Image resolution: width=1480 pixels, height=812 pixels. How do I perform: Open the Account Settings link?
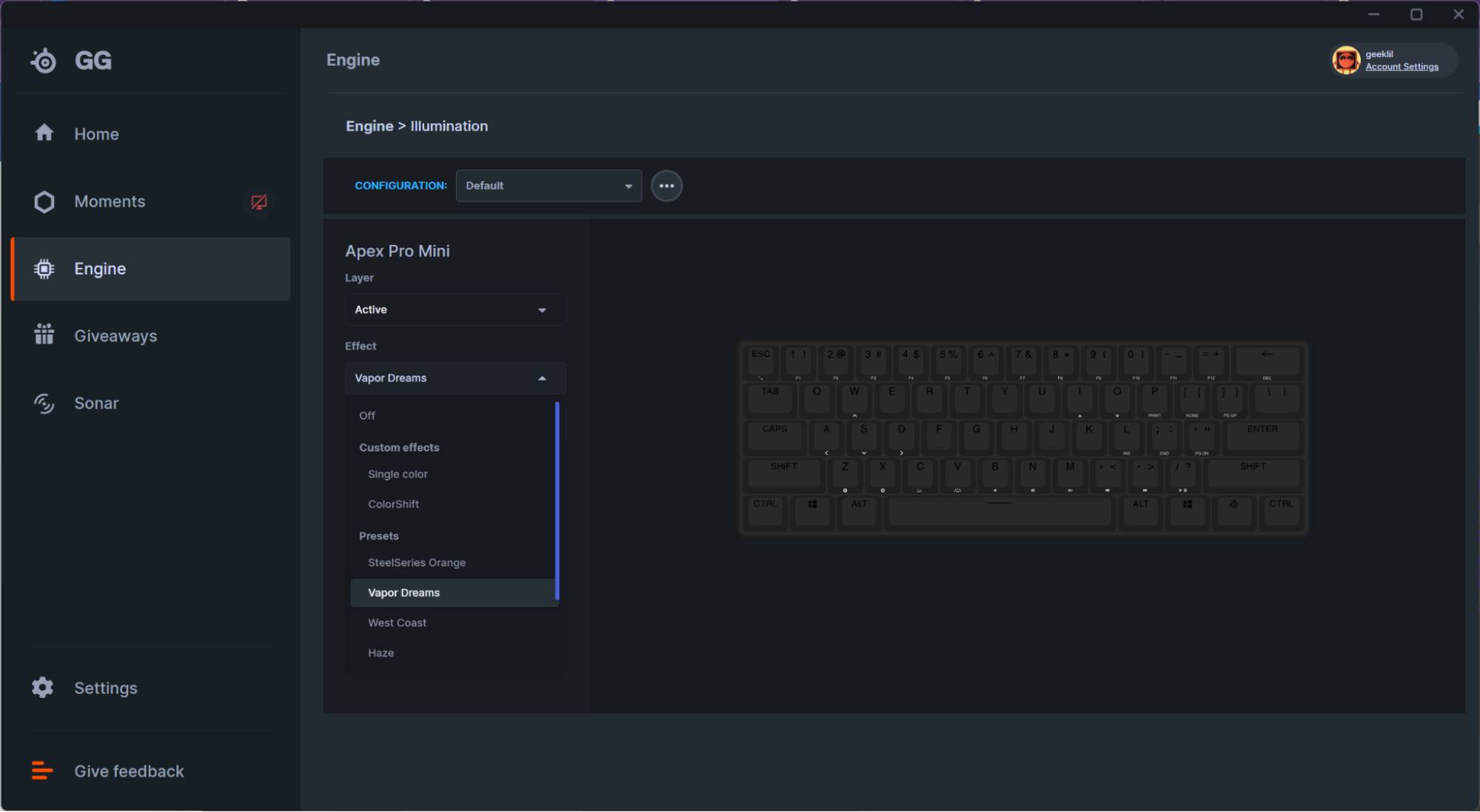coord(1402,67)
